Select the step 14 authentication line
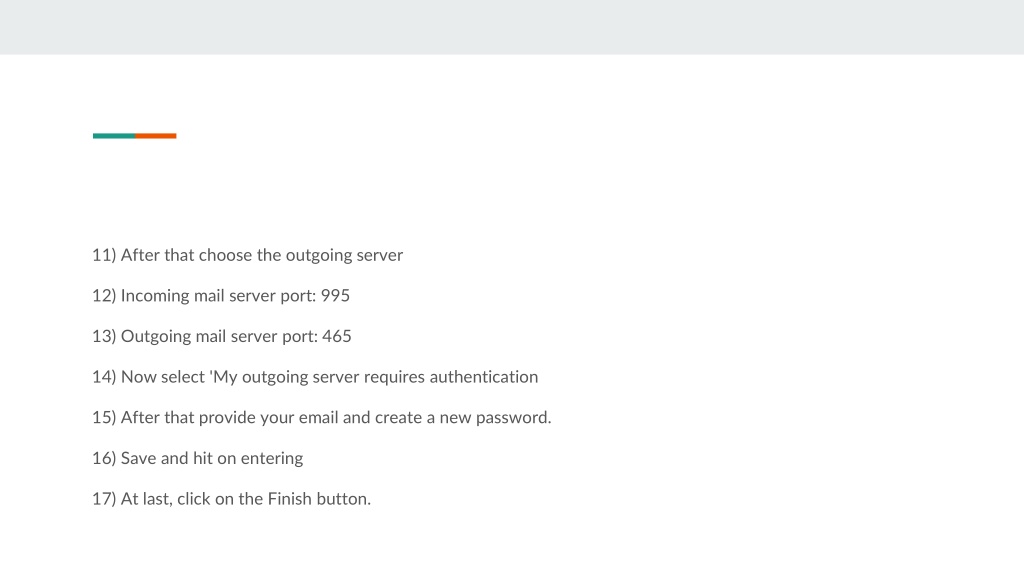 [315, 377]
